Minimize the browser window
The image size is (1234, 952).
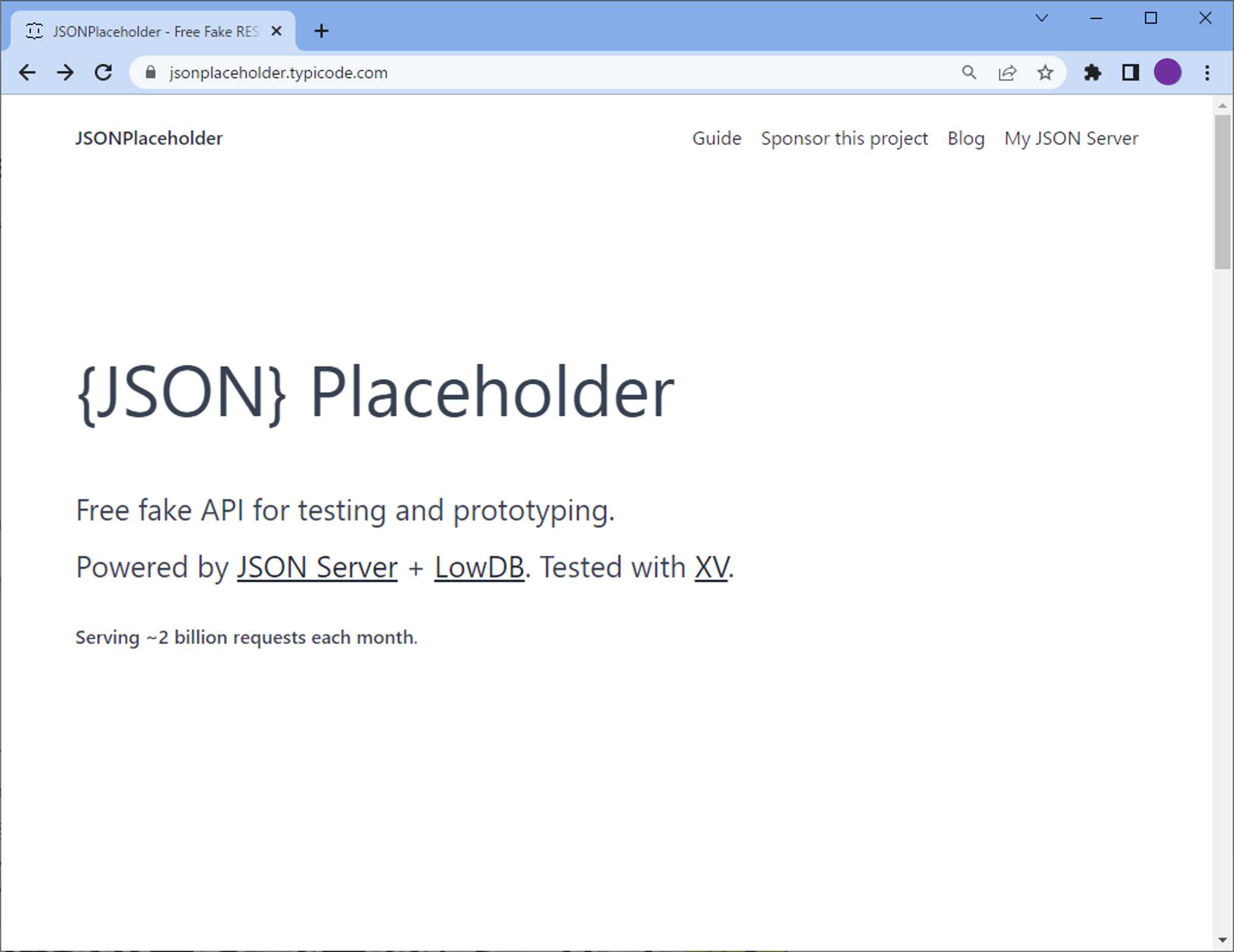tap(1096, 18)
